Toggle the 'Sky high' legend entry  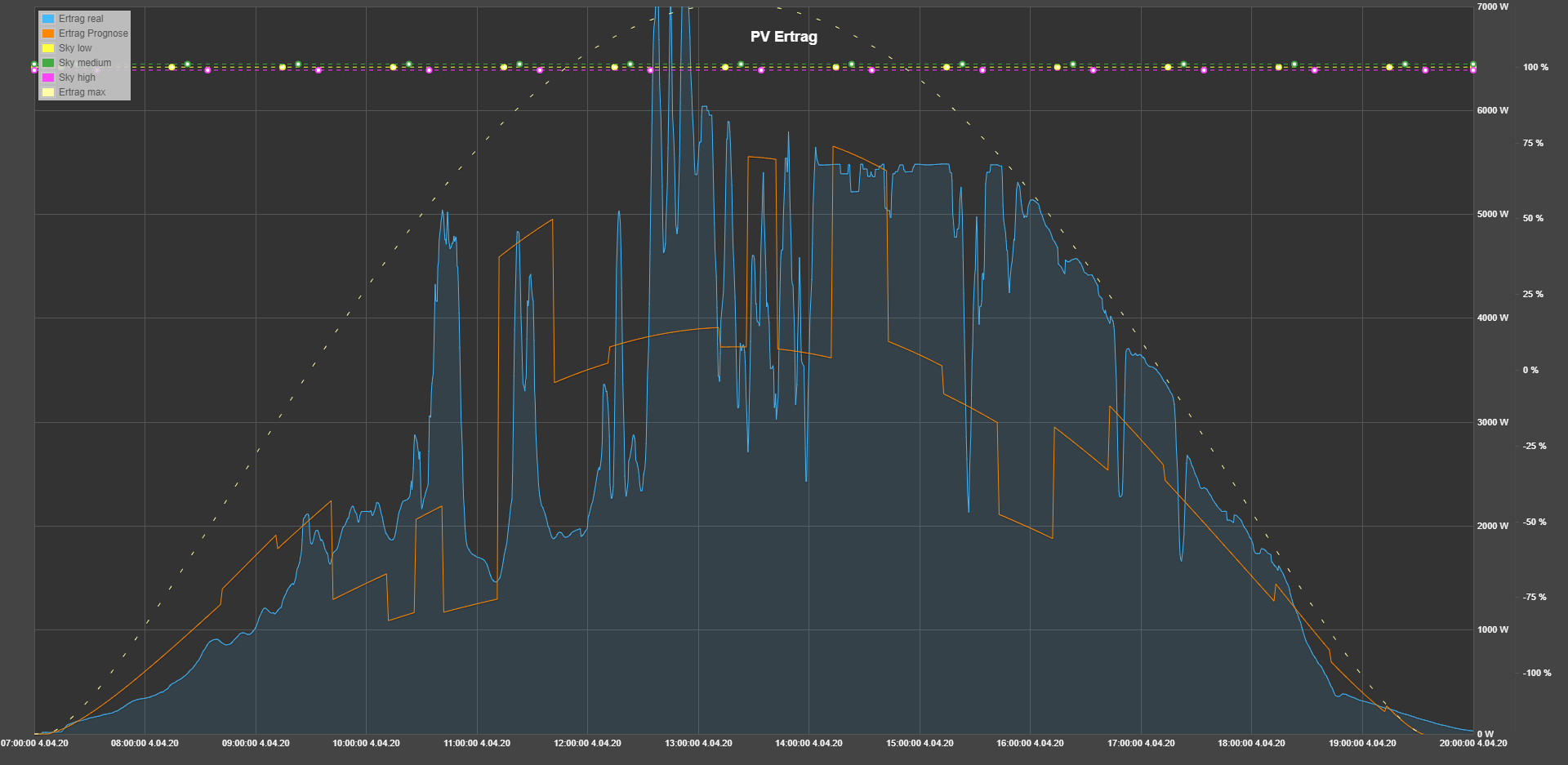[69, 78]
